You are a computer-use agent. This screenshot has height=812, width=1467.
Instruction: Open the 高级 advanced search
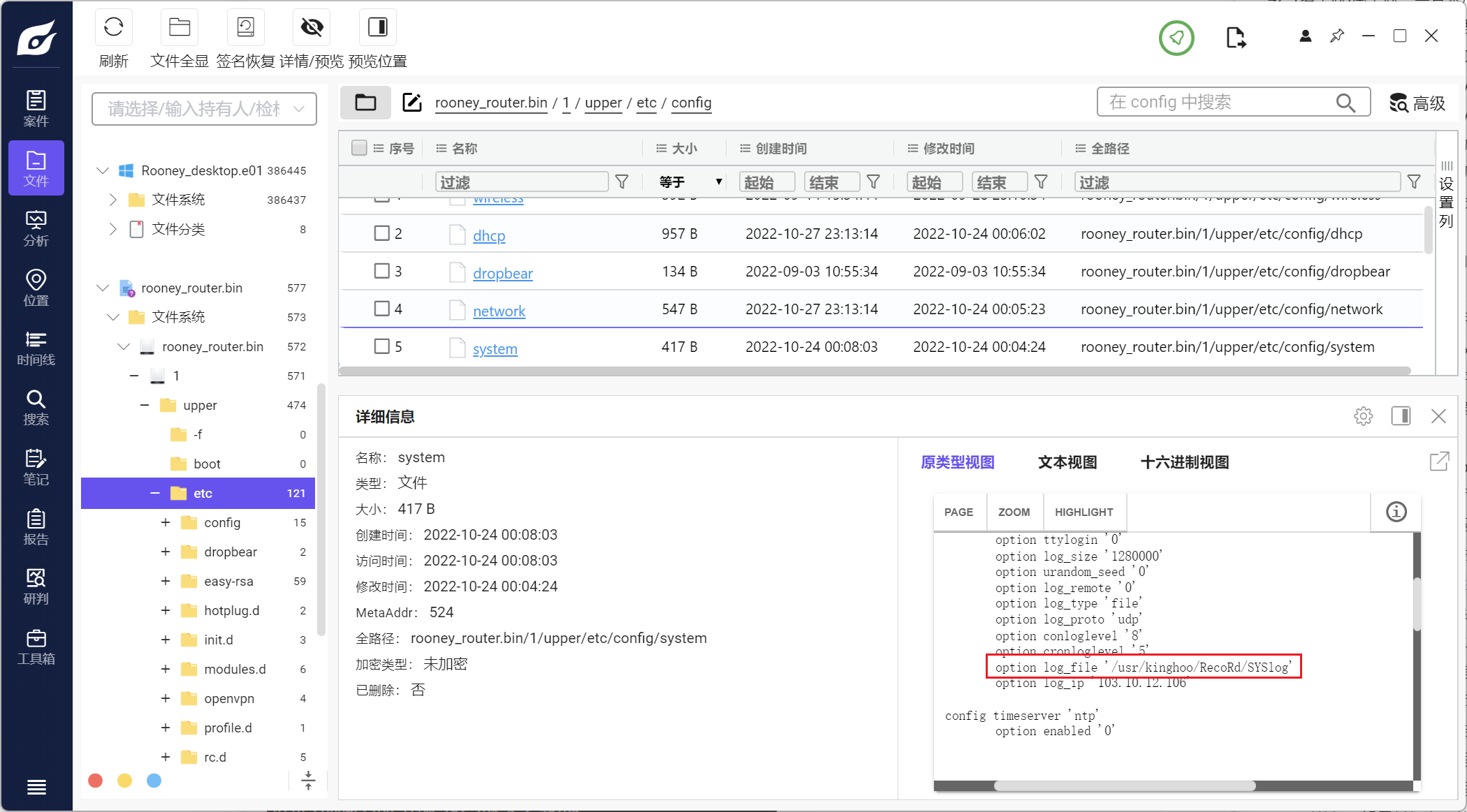pyautogui.click(x=1417, y=103)
